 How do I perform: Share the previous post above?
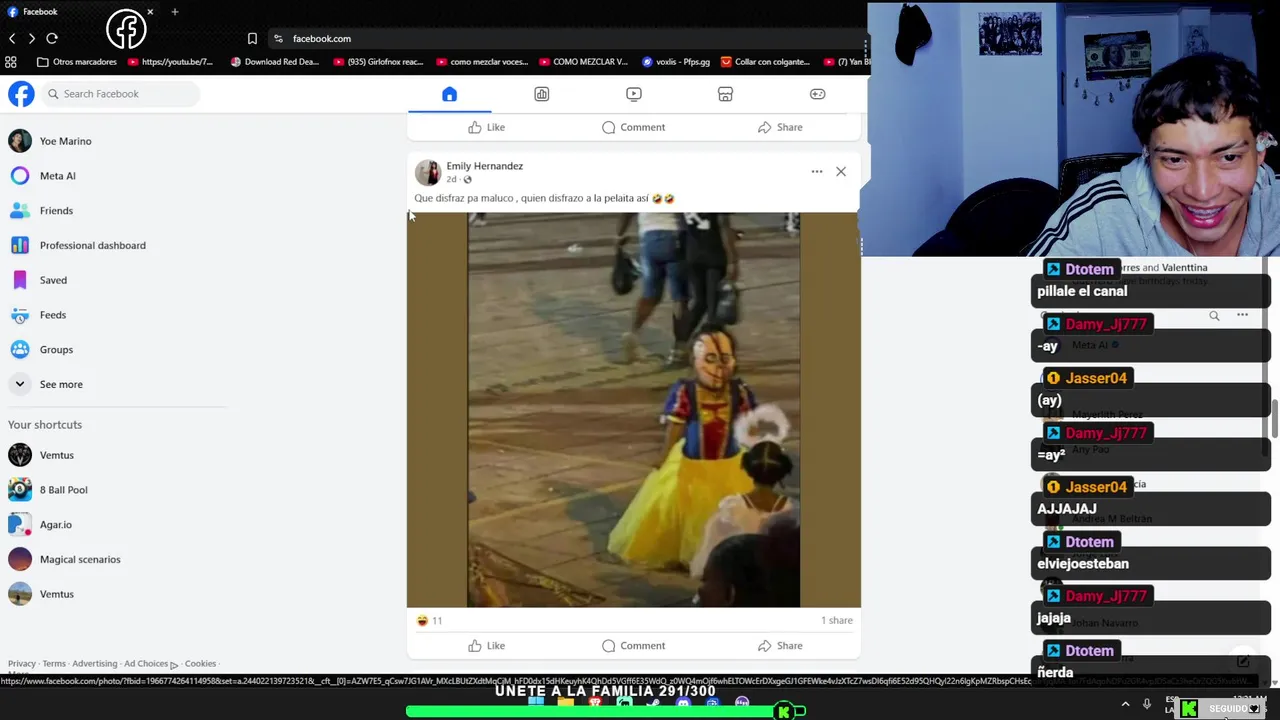[780, 127]
